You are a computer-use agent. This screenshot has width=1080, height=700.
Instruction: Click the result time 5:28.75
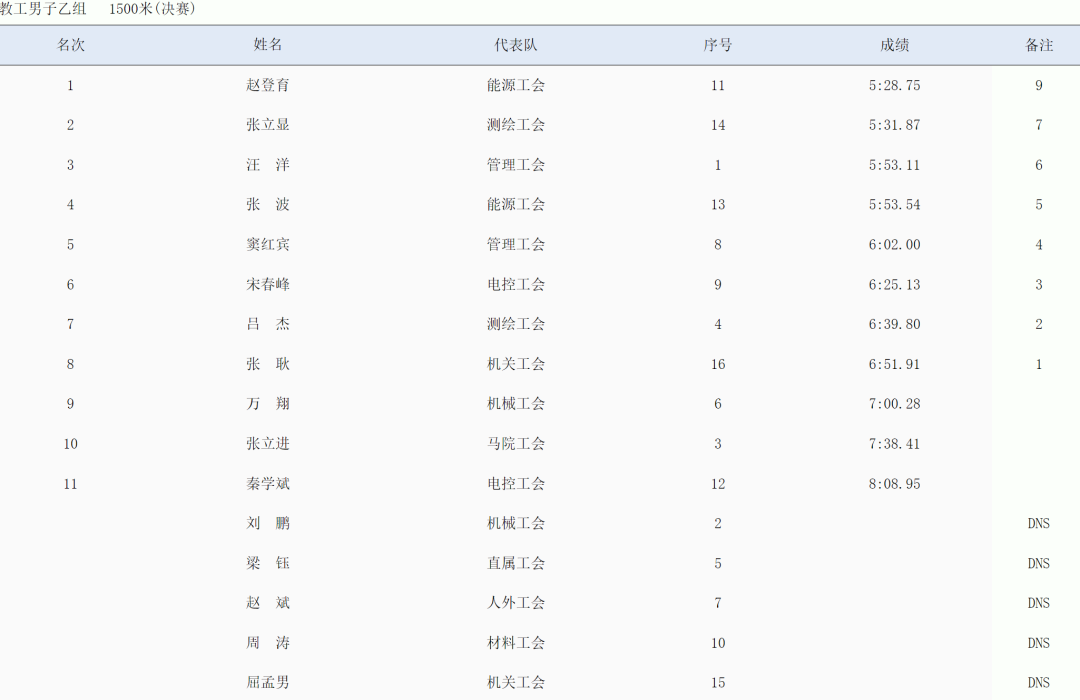click(x=894, y=85)
